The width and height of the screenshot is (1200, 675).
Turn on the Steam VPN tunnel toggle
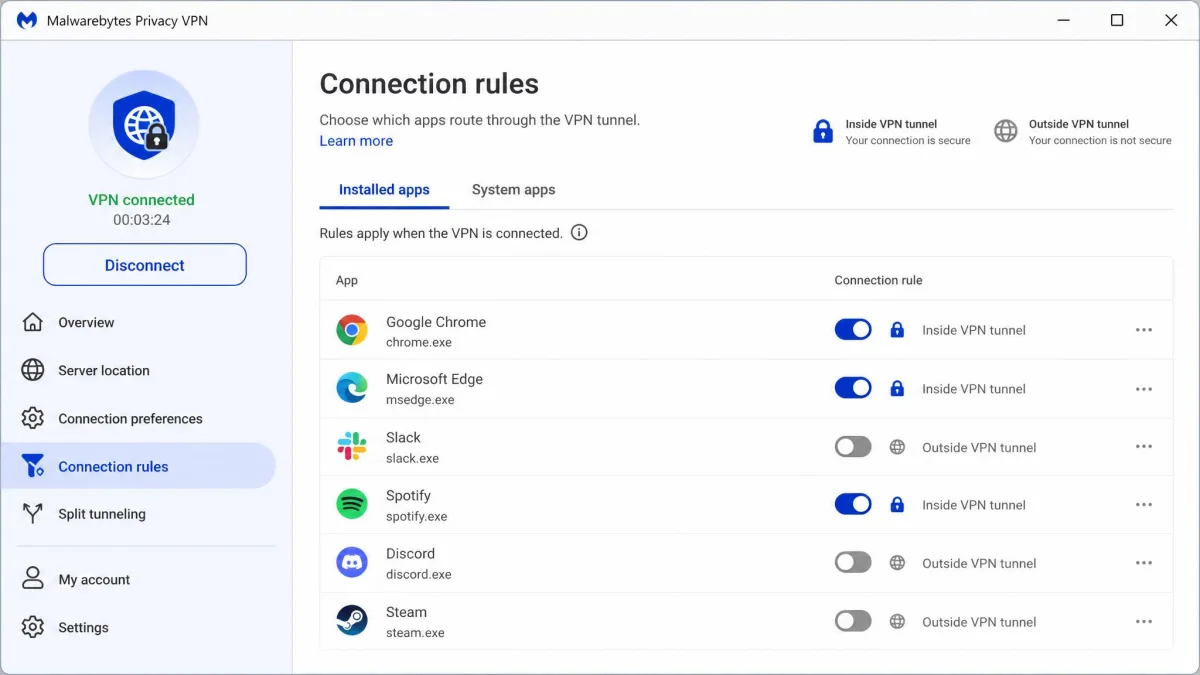(853, 621)
